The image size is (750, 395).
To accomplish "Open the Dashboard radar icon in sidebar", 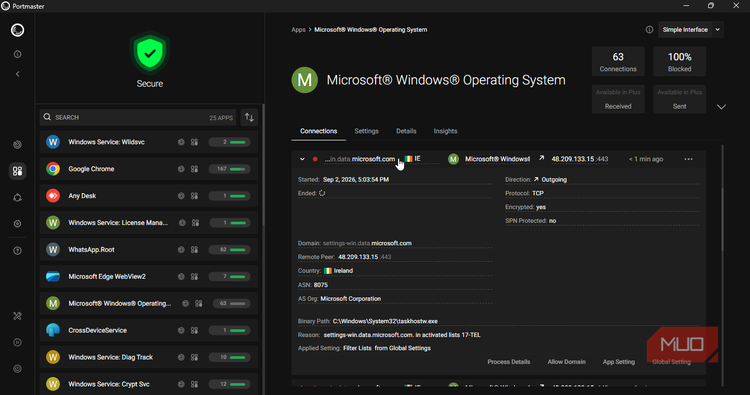I will click(x=17, y=144).
